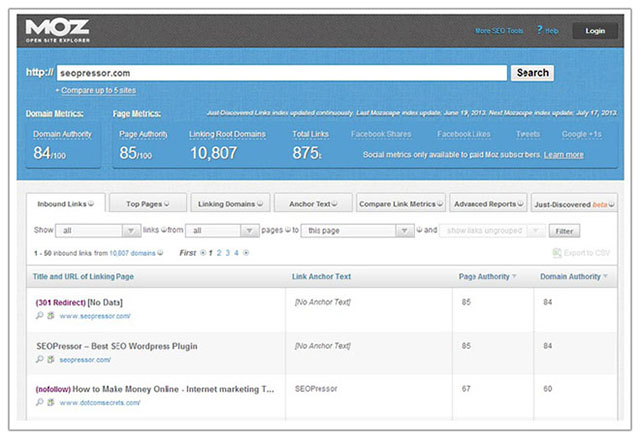Click the 10,807 domains link
640x439 pixels.
coord(132,253)
